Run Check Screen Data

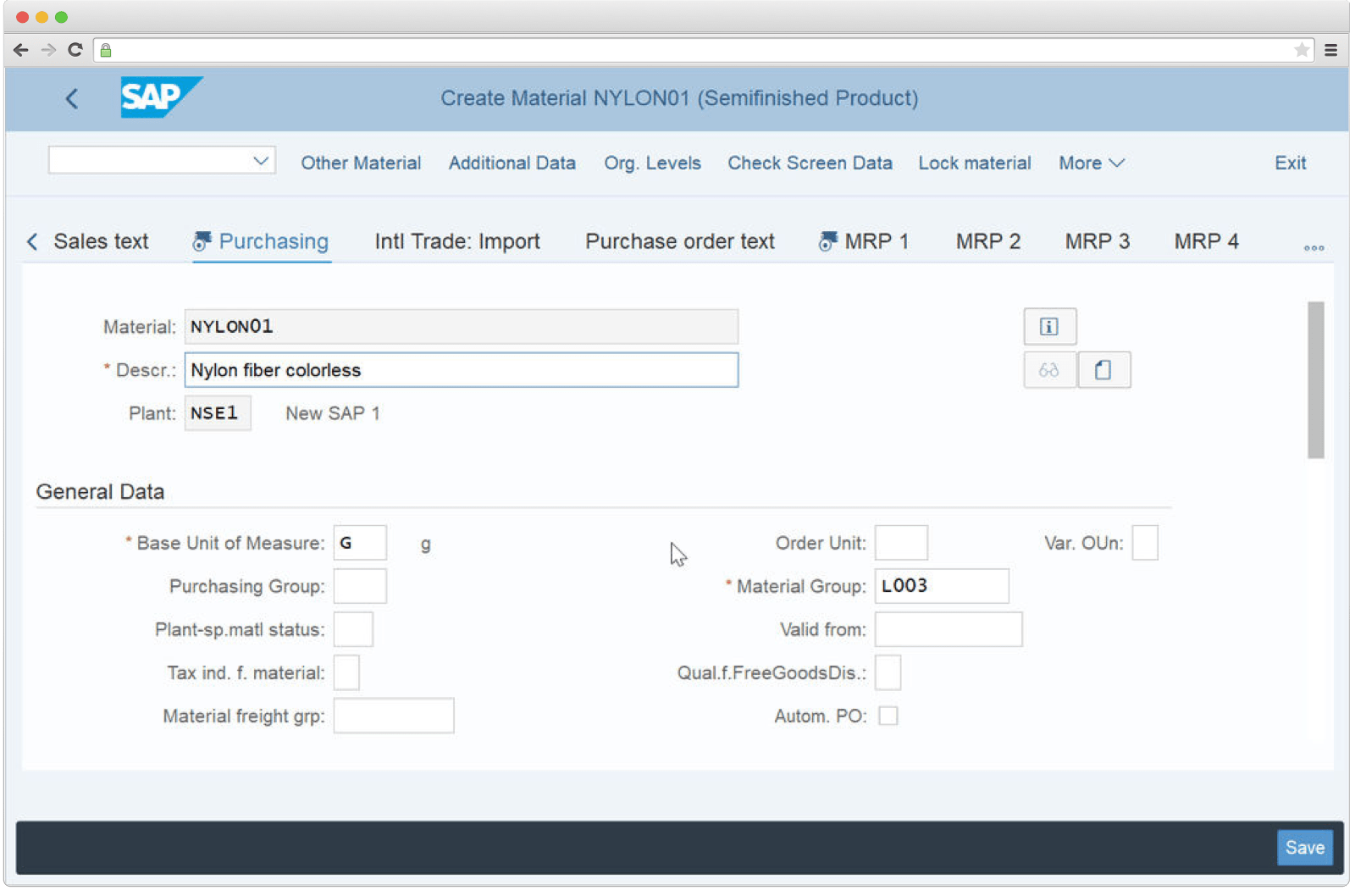click(810, 163)
